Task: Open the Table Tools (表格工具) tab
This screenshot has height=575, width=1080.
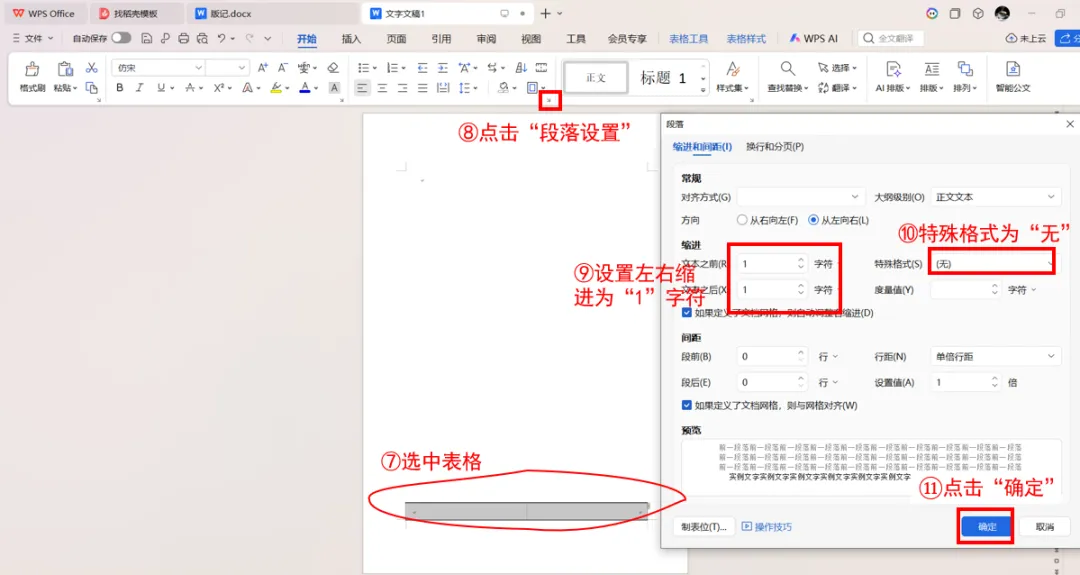Action: click(x=689, y=39)
